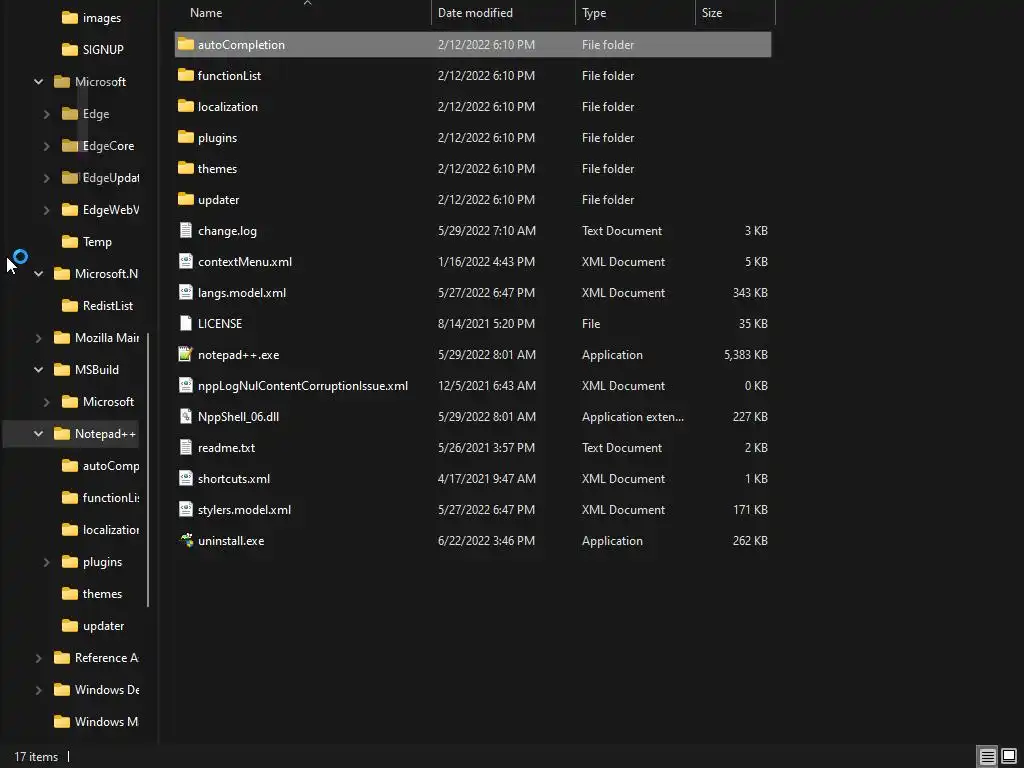
Task: Switch to details view using status bar icon
Action: [987, 756]
